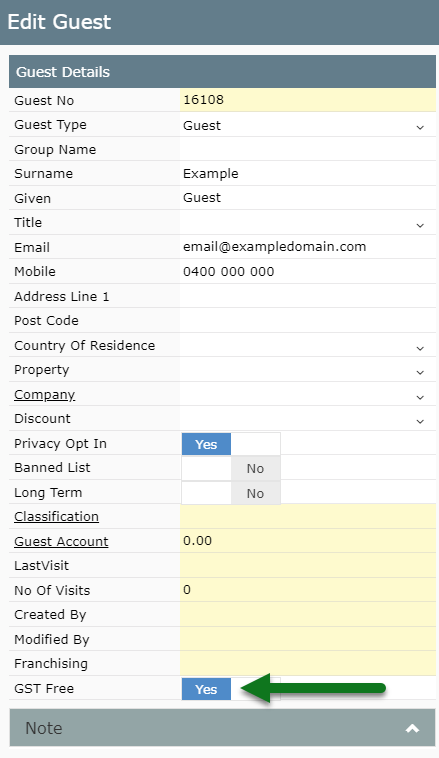Open the Guest Type dropdown

[x=307, y=125]
